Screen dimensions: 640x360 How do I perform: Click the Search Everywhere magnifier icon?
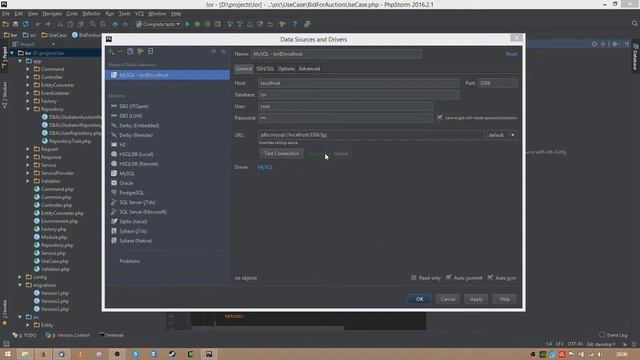[x=635, y=24]
